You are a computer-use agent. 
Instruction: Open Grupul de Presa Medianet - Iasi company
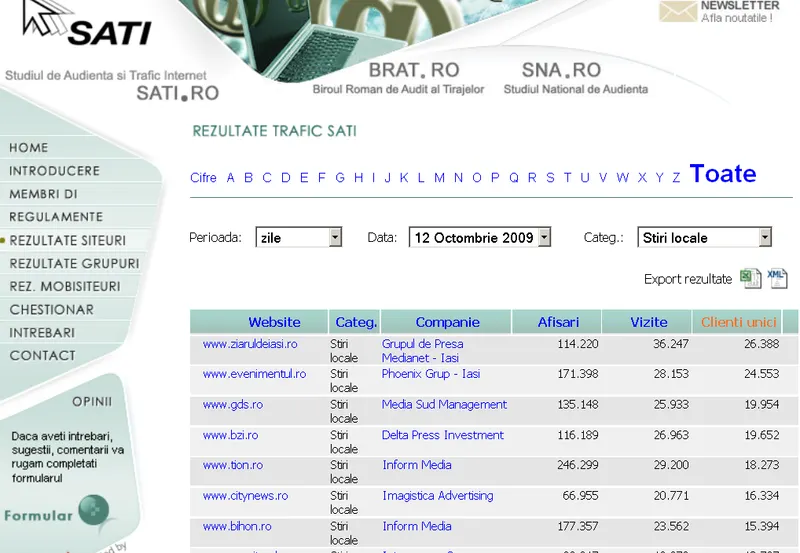click(x=422, y=350)
